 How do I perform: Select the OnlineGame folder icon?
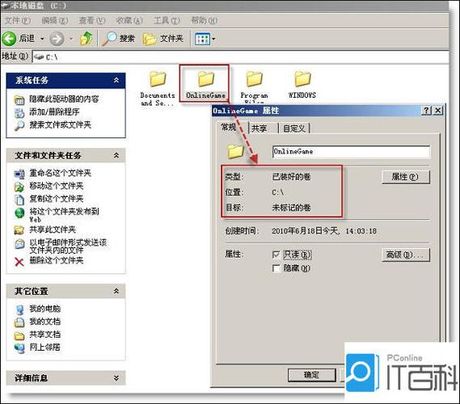(206, 79)
